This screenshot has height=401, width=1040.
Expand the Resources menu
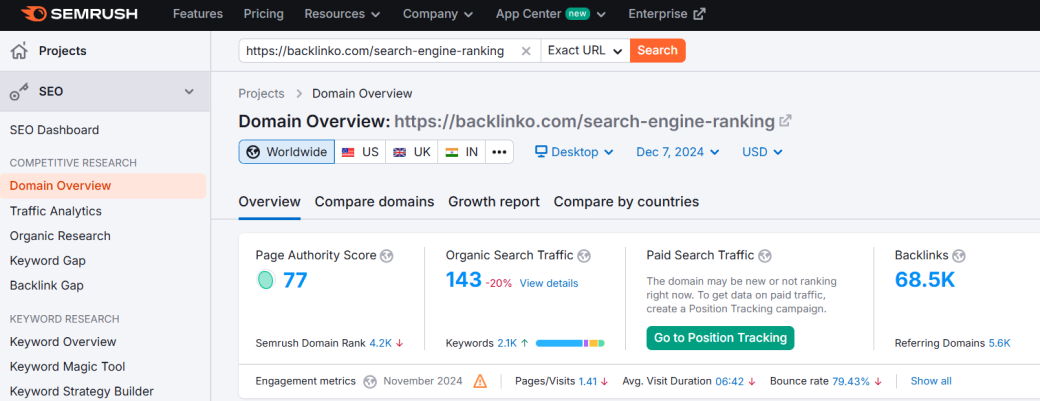tap(342, 14)
